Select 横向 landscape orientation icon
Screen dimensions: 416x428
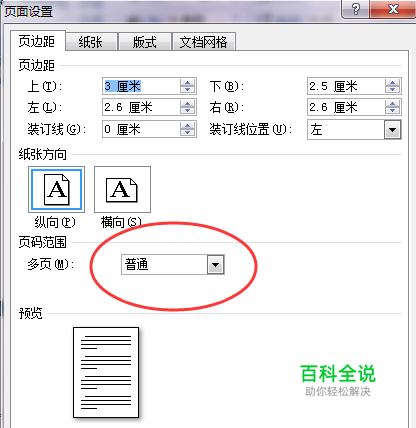[x=122, y=189]
